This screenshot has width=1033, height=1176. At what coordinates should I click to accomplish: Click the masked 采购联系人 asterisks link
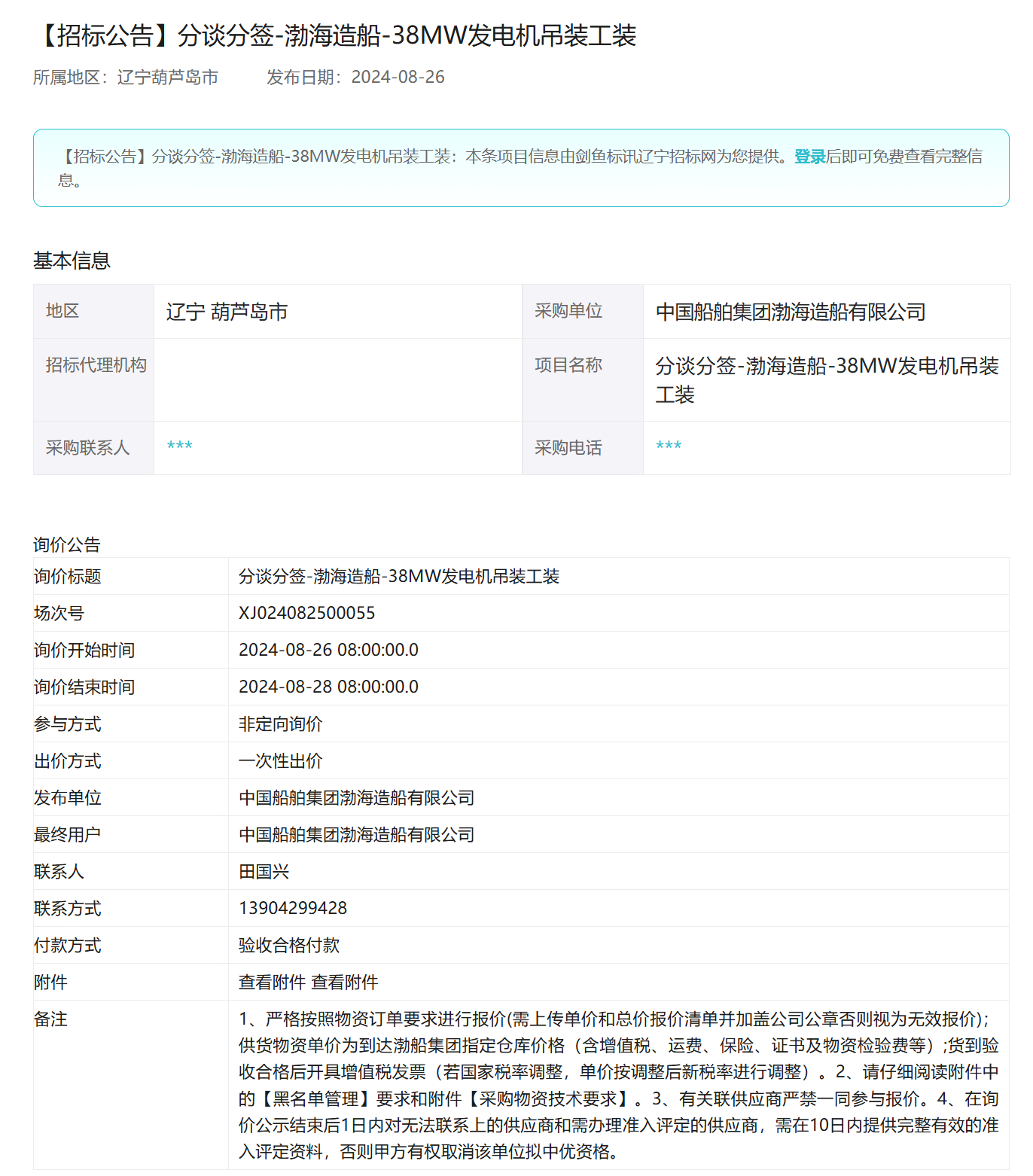180,446
